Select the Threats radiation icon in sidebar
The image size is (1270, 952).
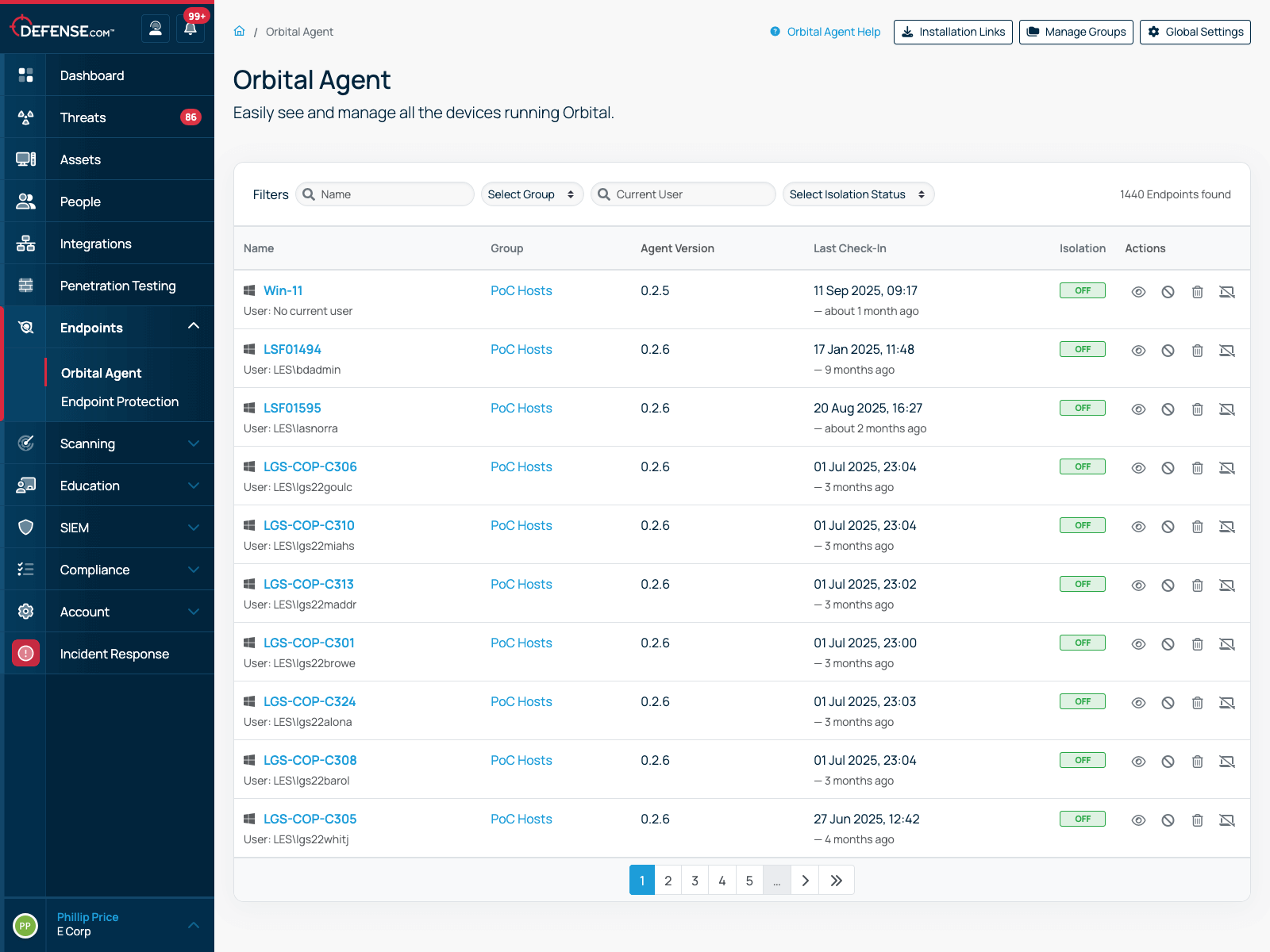click(x=25, y=117)
